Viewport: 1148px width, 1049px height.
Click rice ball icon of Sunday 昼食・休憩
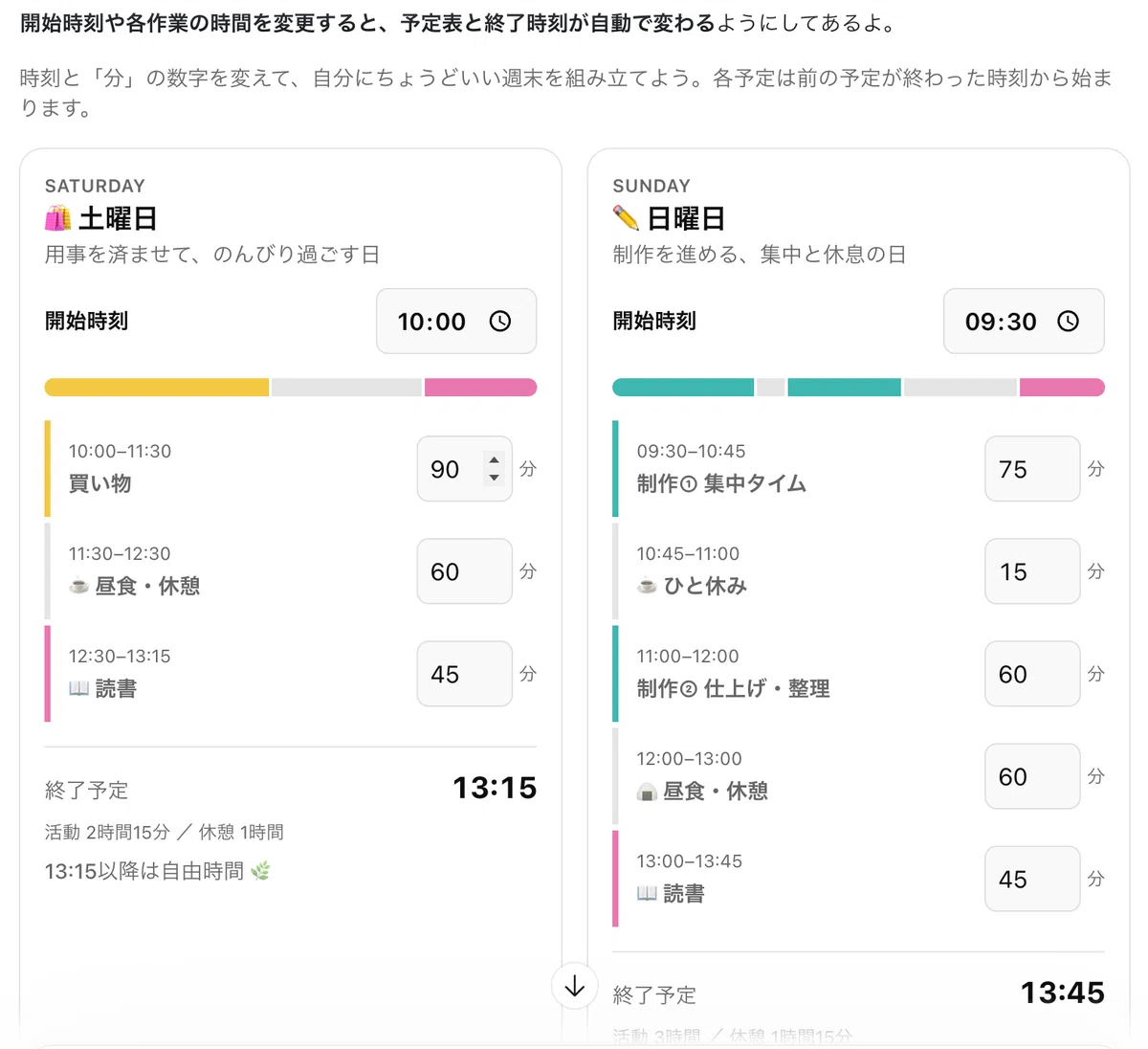pyautogui.click(x=648, y=791)
